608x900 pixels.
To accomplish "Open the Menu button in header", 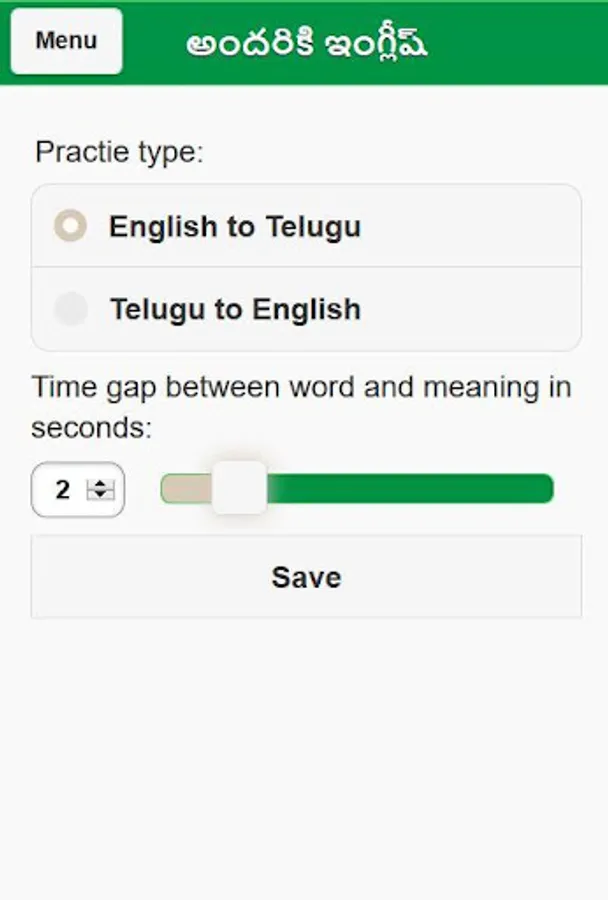I will pyautogui.click(x=66, y=41).
